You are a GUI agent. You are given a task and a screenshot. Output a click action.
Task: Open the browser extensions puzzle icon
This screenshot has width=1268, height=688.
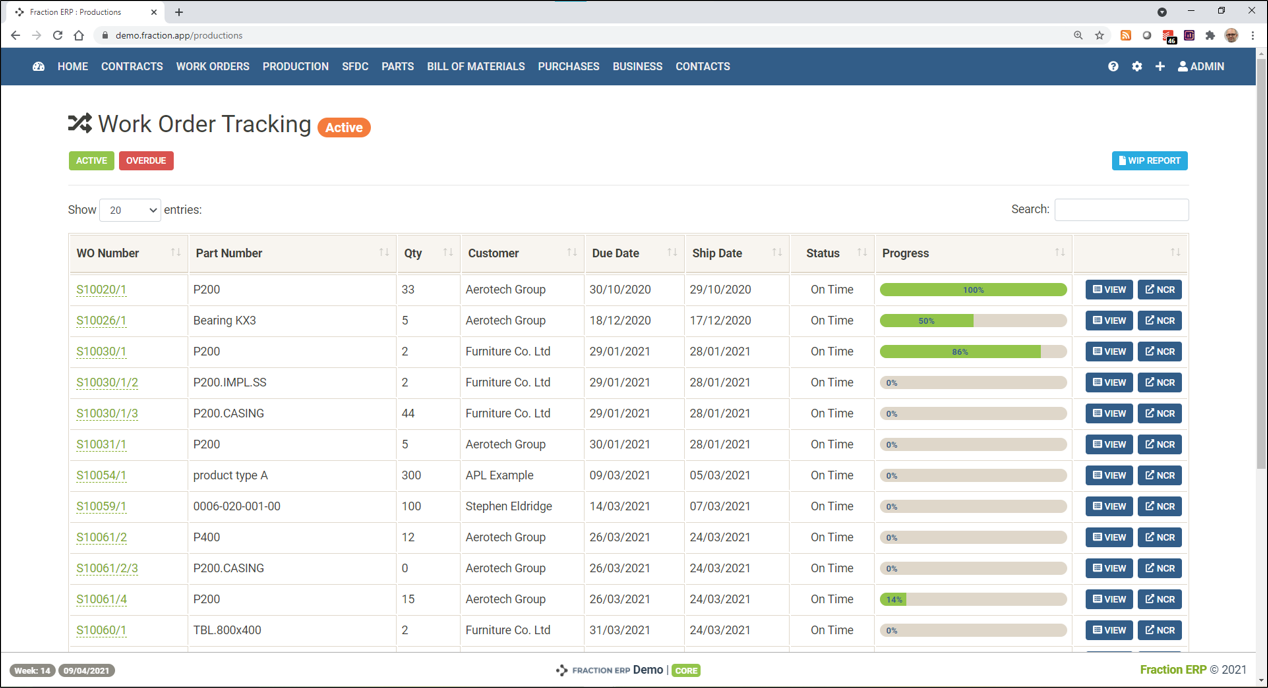pyautogui.click(x=1210, y=36)
